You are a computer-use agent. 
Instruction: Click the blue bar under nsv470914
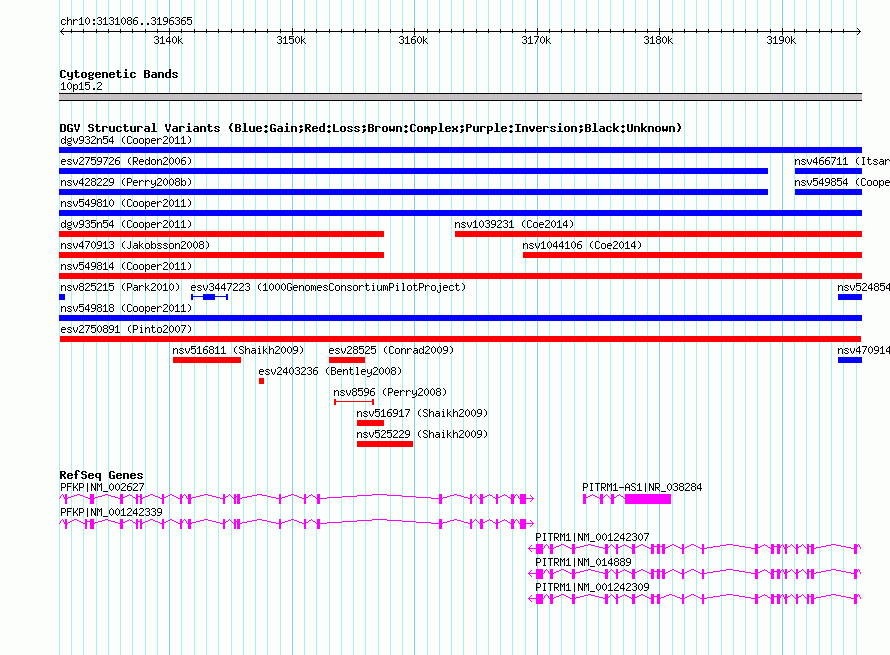pyautogui.click(x=850, y=360)
